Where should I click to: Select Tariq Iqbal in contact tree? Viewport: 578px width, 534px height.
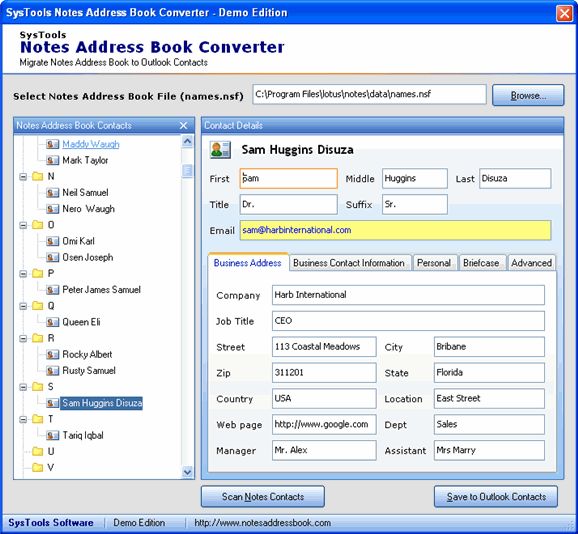point(83,436)
